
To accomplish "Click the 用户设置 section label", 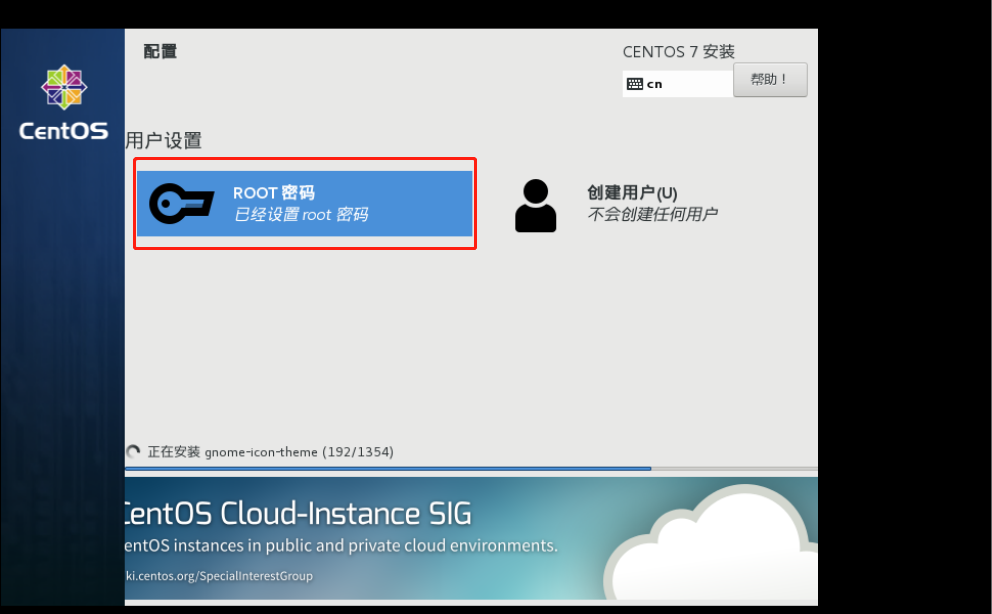I will (163, 140).
